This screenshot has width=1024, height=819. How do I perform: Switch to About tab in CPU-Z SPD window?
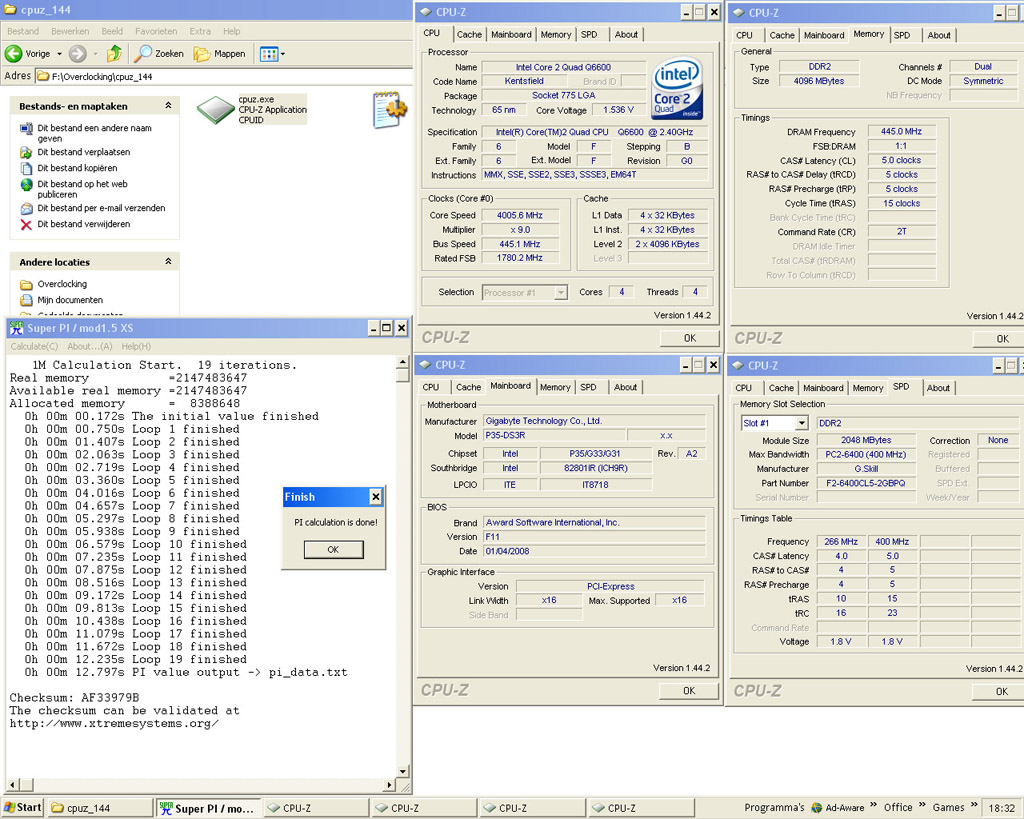coord(938,388)
